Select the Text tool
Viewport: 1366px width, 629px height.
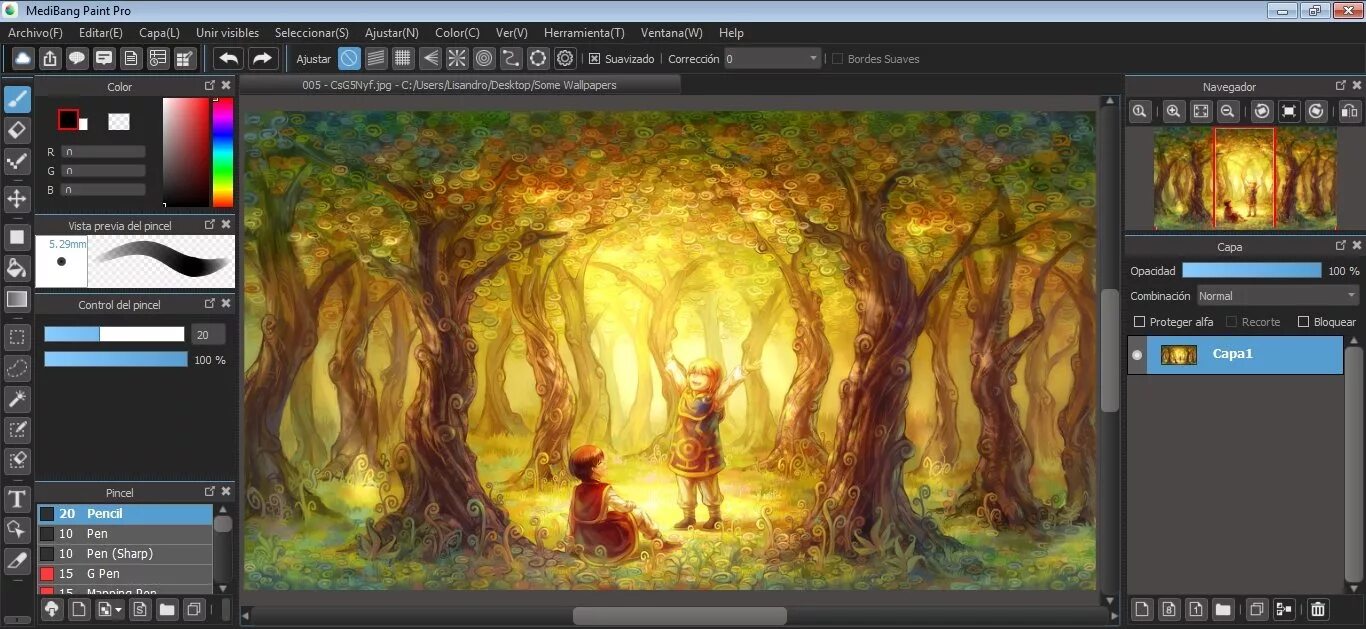click(17, 499)
